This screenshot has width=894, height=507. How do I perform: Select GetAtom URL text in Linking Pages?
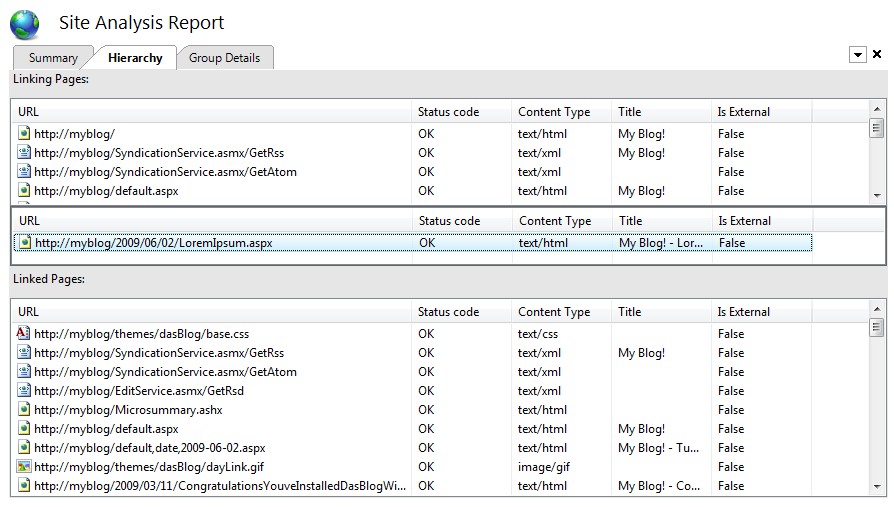(x=165, y=172)
